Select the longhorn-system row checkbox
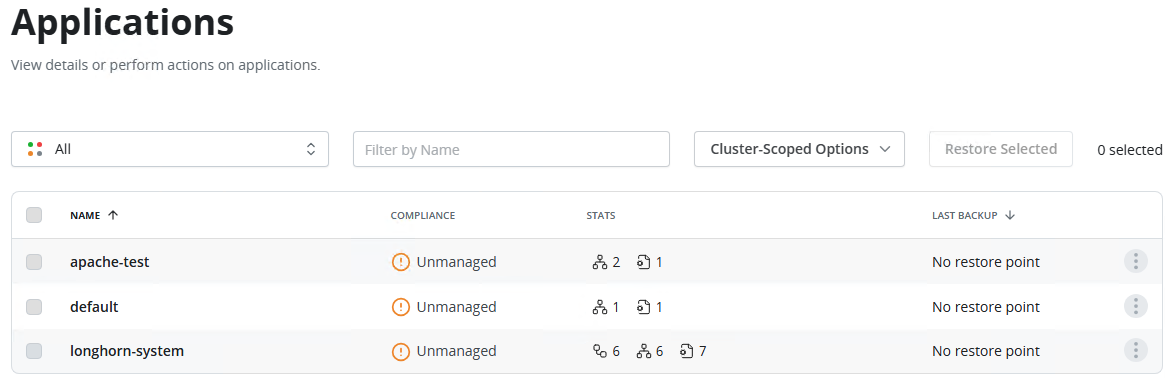1168x378 pixels. tap(34, 350)
